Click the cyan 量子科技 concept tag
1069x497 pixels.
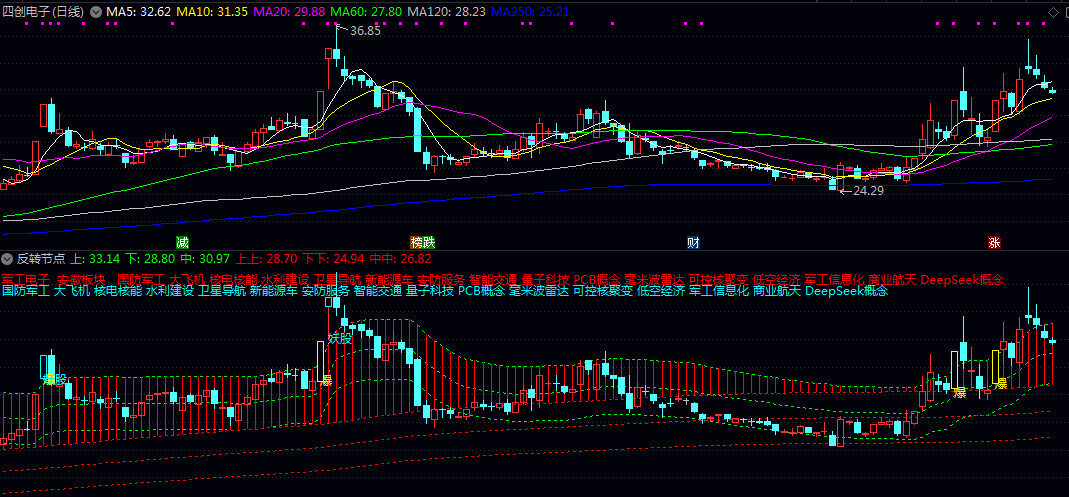pyautogui.click(x=430, y=291)
